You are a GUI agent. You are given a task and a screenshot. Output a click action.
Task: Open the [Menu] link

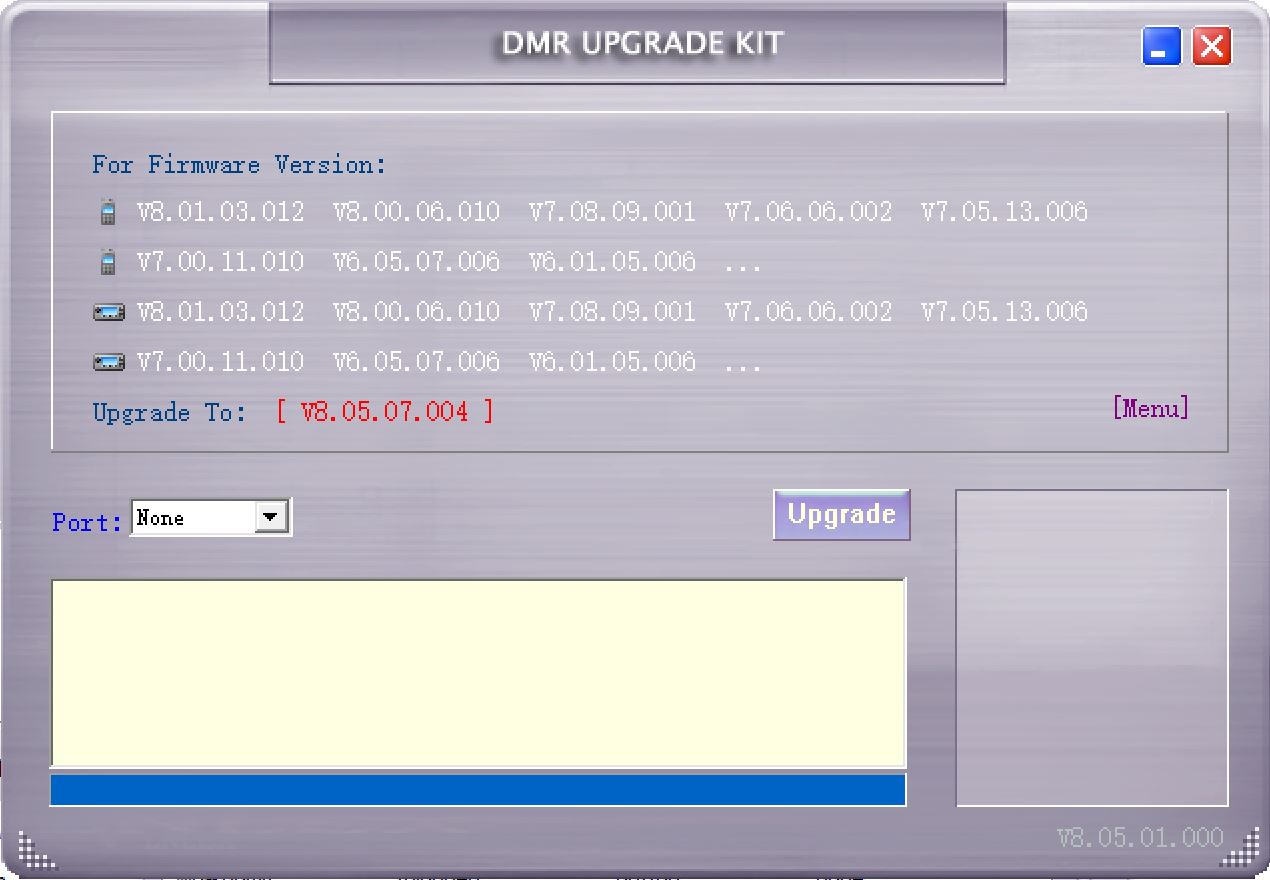1151,408
